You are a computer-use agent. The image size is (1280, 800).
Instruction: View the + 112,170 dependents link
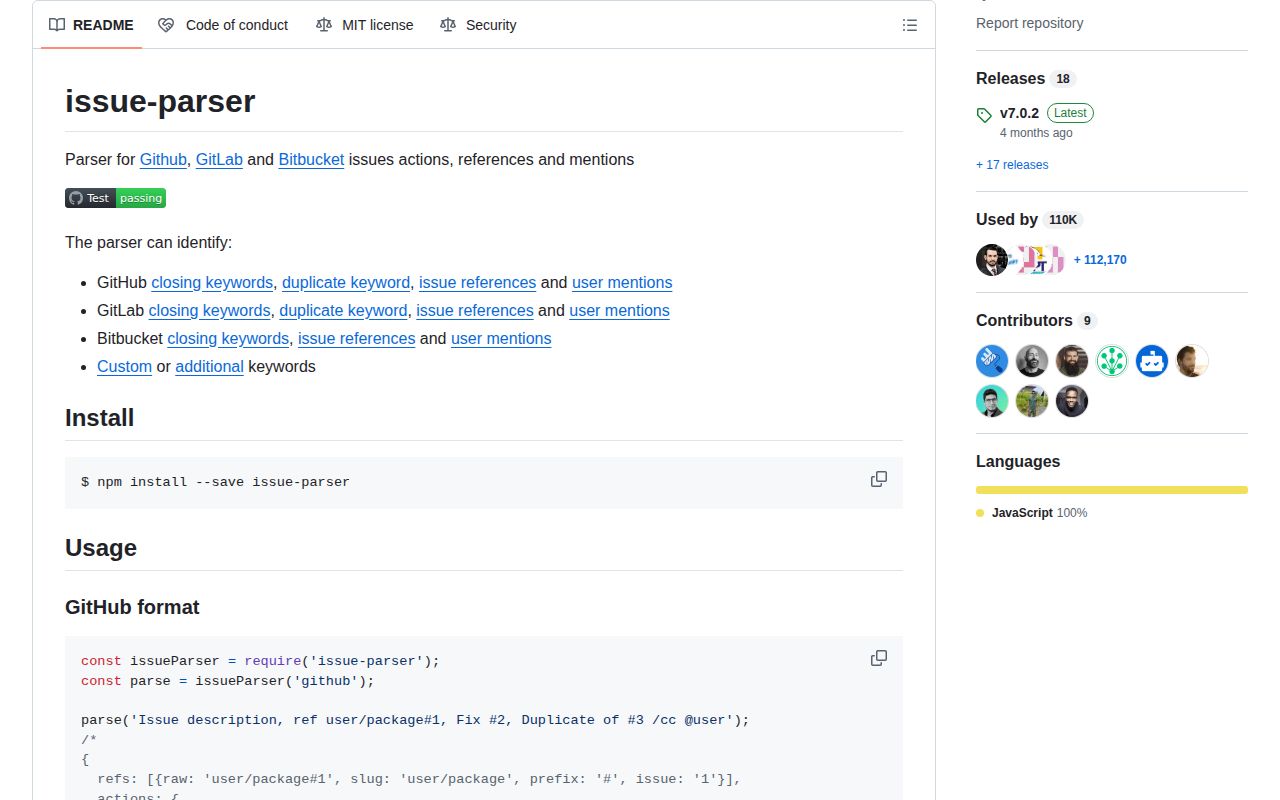pyautogui.click(x=1100, y=260)
